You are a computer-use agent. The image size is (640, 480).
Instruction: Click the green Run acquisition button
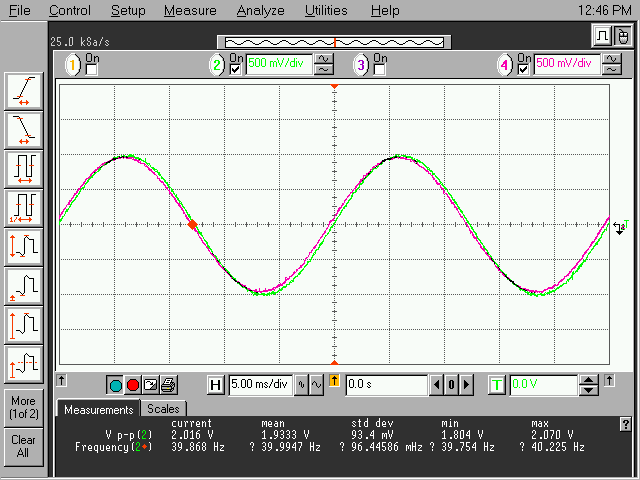pyautogui.click(x=116, y=385)
